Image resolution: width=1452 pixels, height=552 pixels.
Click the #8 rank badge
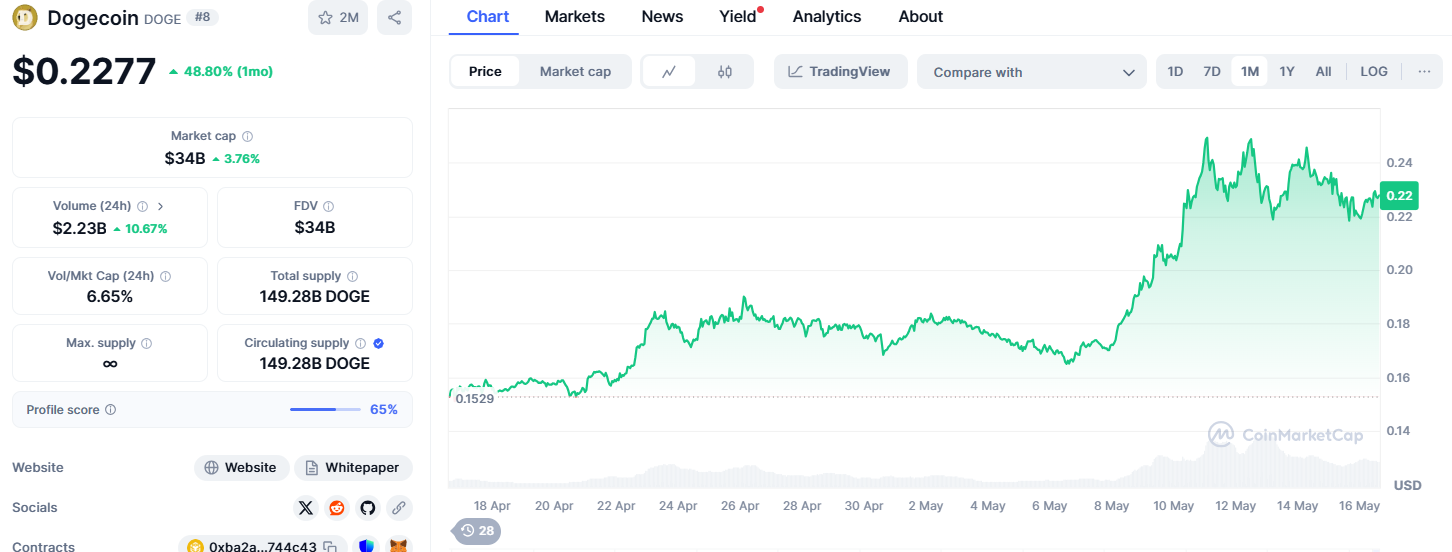[202, 17]
